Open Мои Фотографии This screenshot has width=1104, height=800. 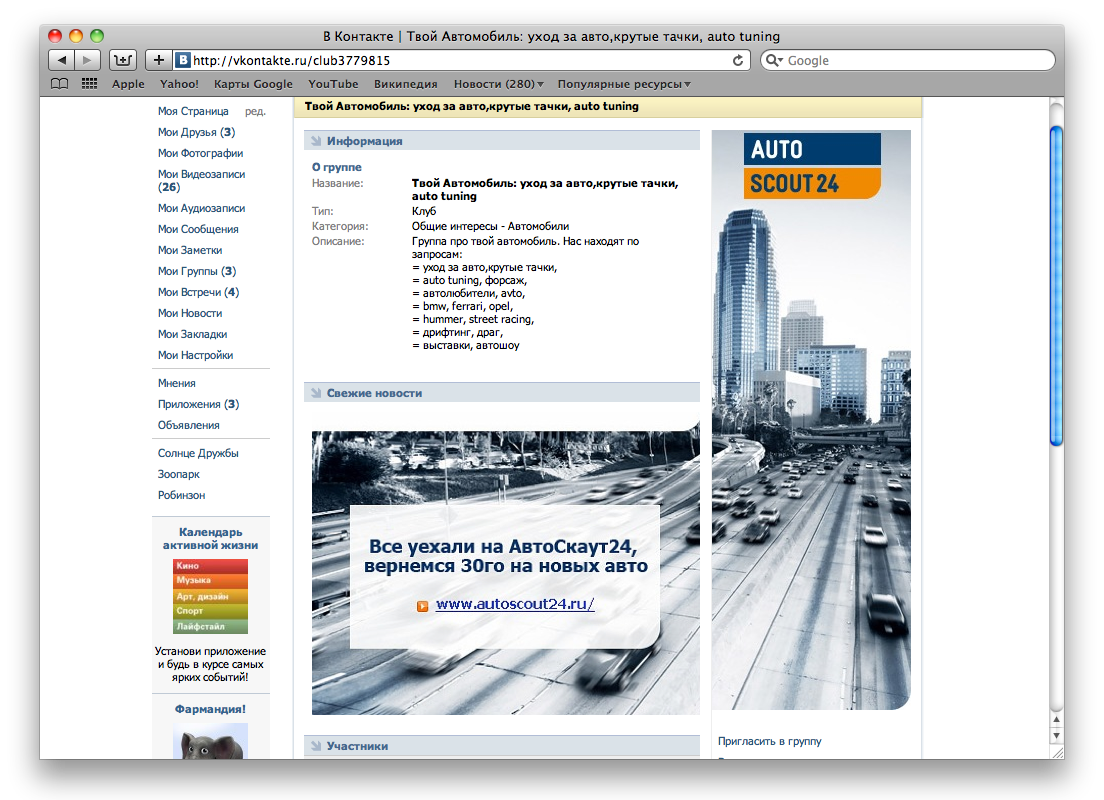tap(201, 153)
